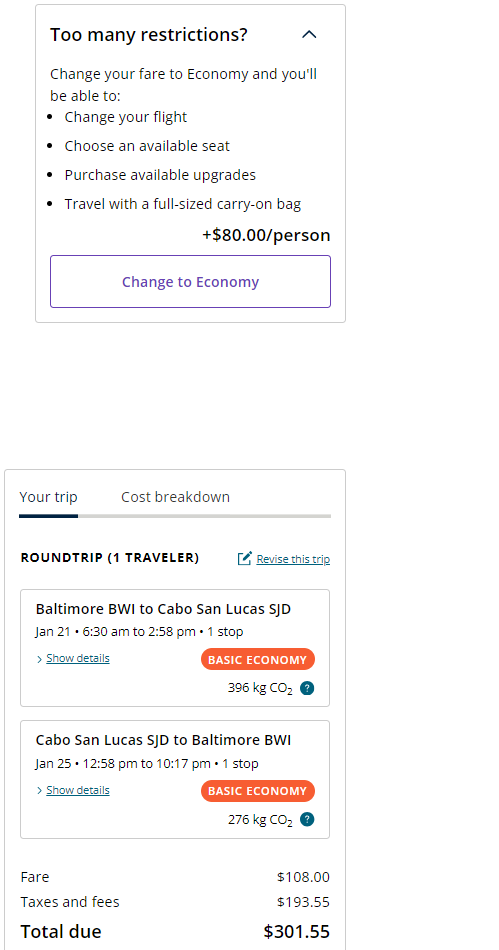Click the Too many restrictions? heading
The width and height of the screenshot is (499, 950).
[149, 35]
